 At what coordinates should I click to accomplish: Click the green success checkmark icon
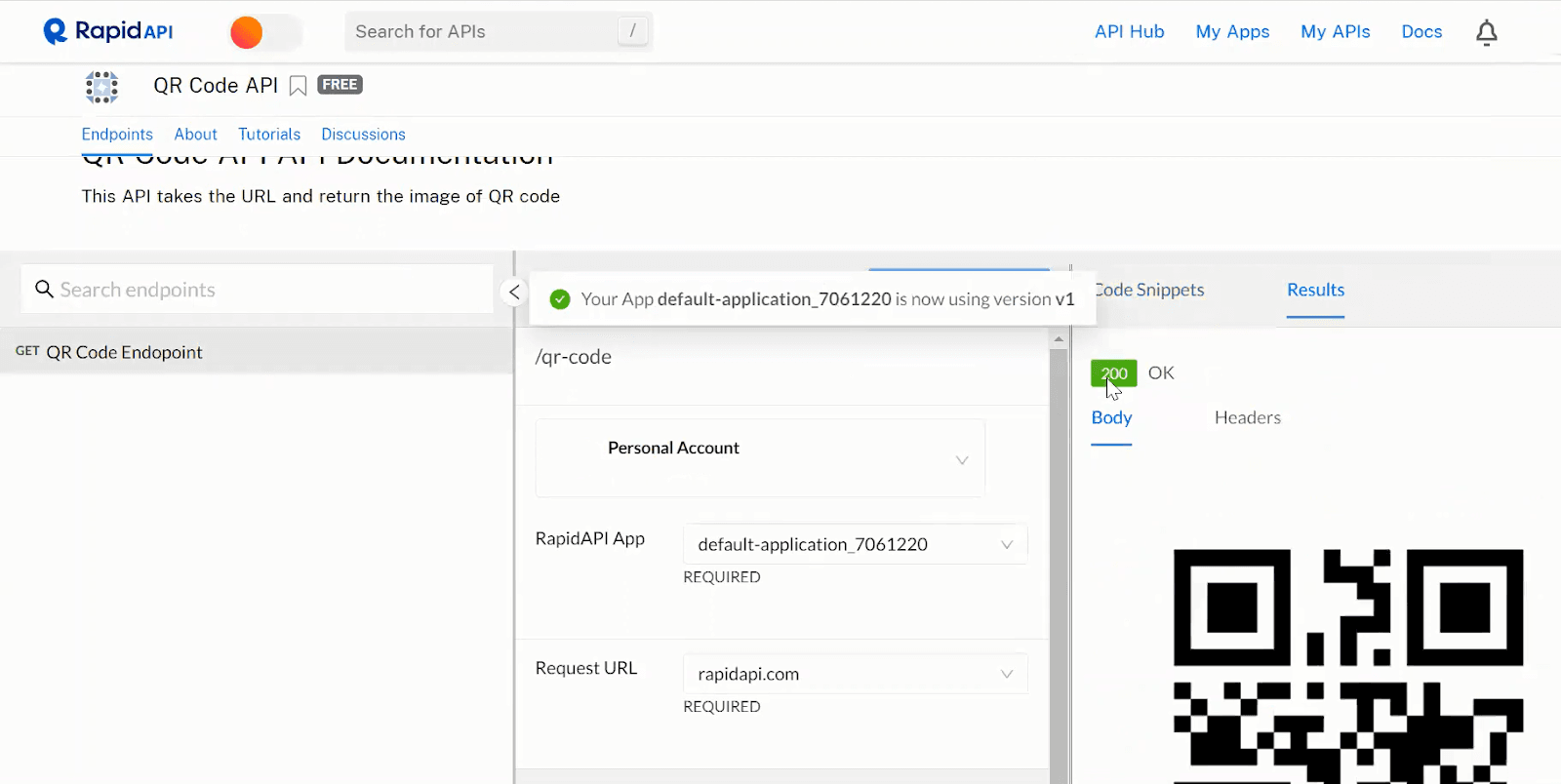(x=560, y=299)
